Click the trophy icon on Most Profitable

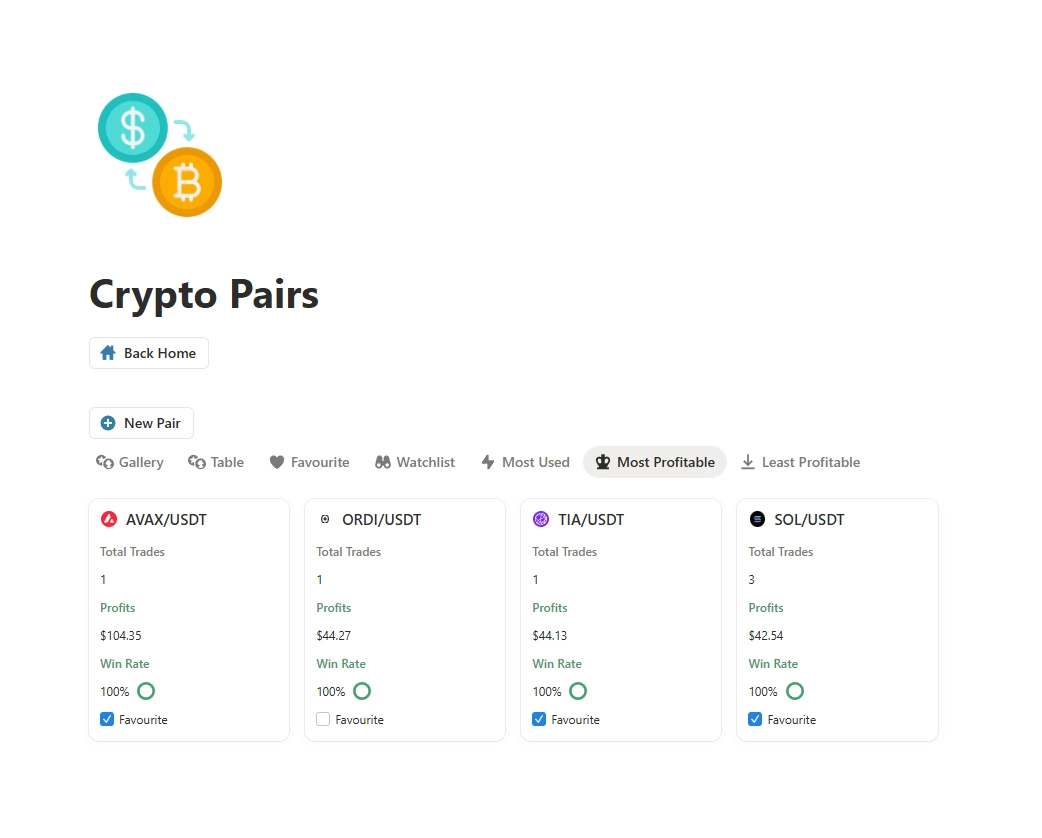(x=603, y=461)
